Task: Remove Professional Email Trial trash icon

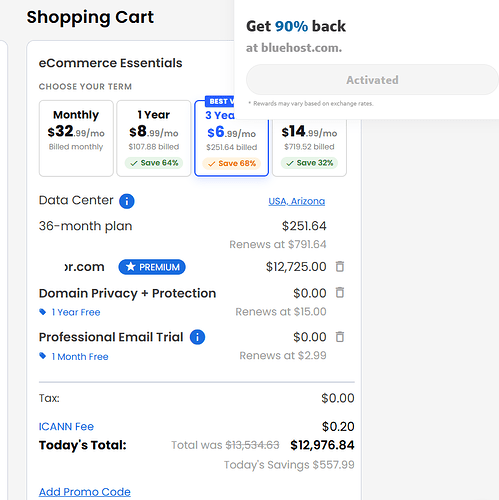Action: pos(340,337)
